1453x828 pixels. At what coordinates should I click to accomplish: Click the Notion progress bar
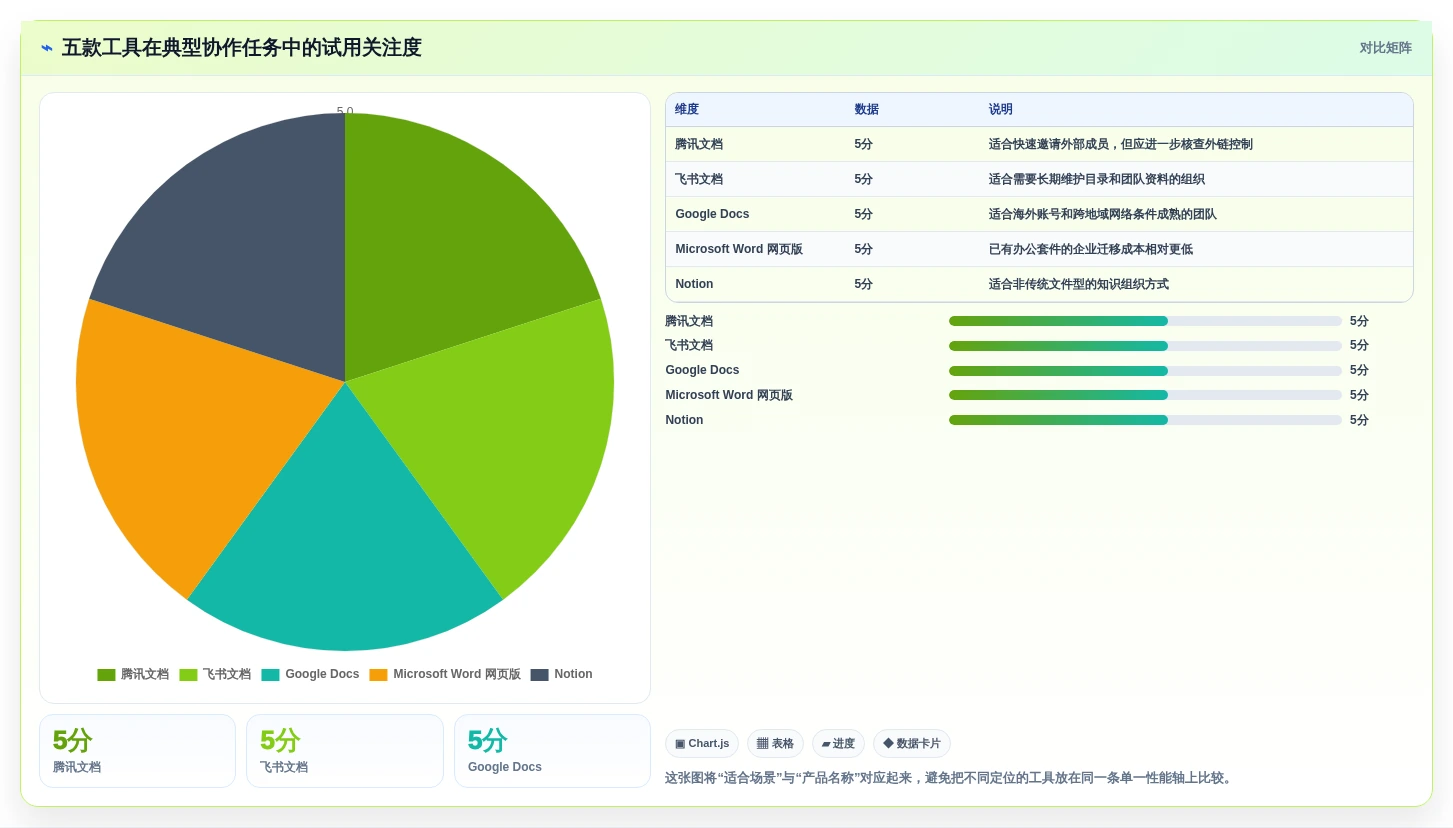coord(1145,420)
